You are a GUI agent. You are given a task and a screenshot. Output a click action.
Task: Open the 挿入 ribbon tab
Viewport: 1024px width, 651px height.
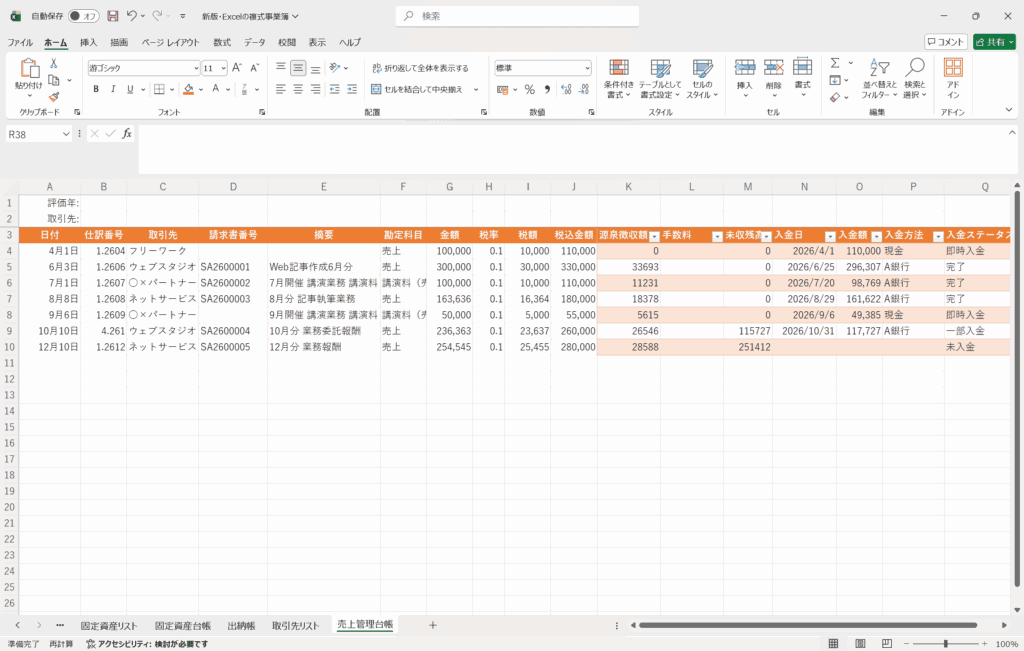[89, 42]
